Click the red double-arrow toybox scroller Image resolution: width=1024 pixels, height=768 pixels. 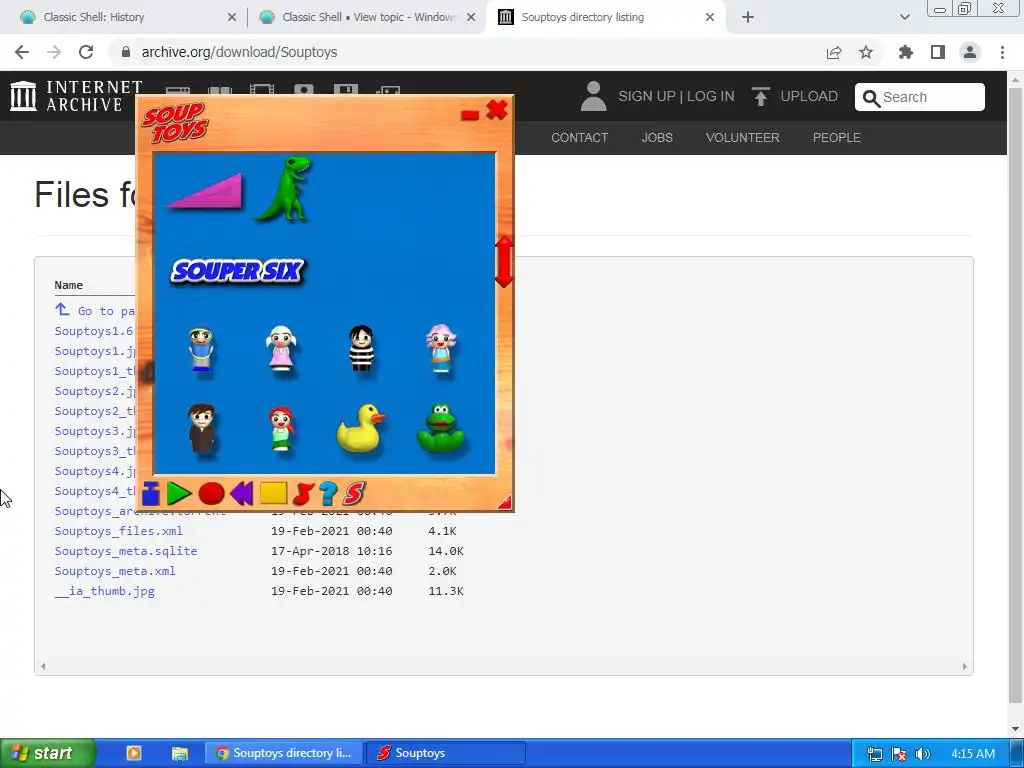tap(504, 261)
